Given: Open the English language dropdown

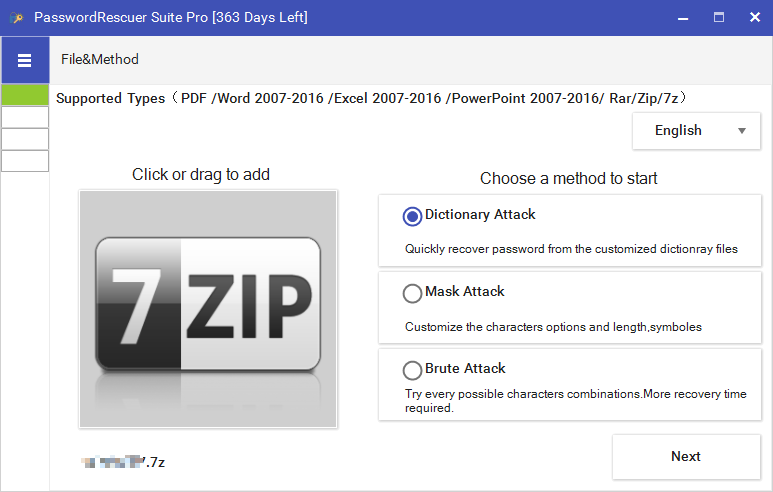Looking at the screenshot, I should tap(696, 131).
